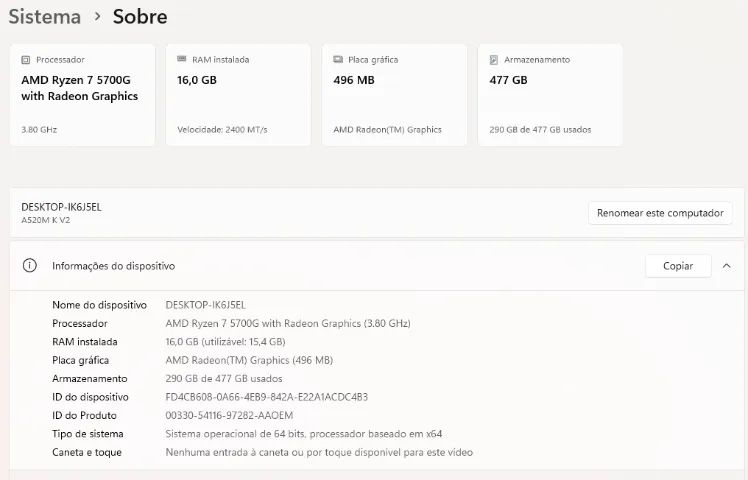Click the RAM instalada row label in list
This screenshot has width=748, height=480.
tap(84, 342)
